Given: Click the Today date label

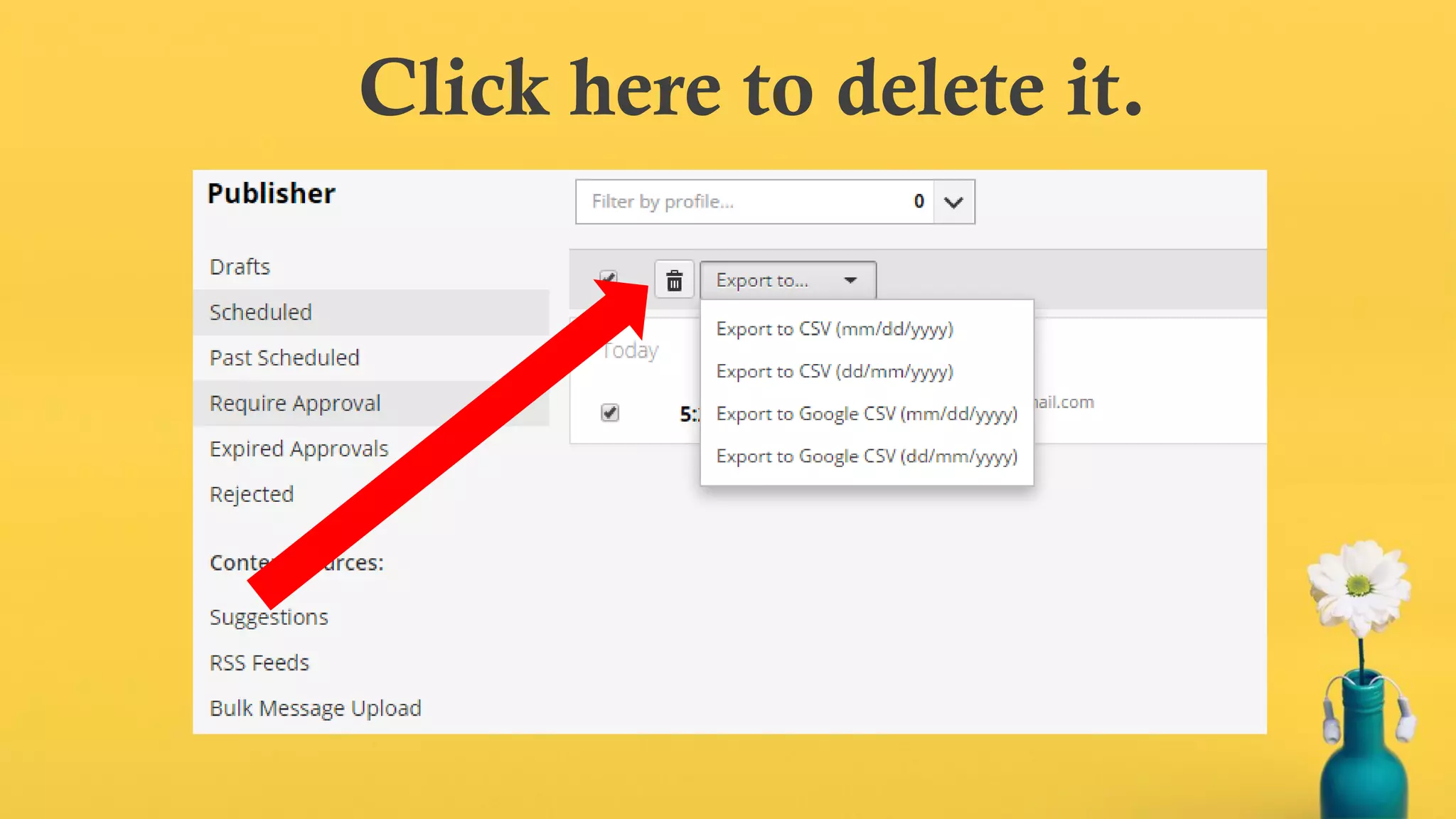Looking at the screenshot, I should click(630, 351).
